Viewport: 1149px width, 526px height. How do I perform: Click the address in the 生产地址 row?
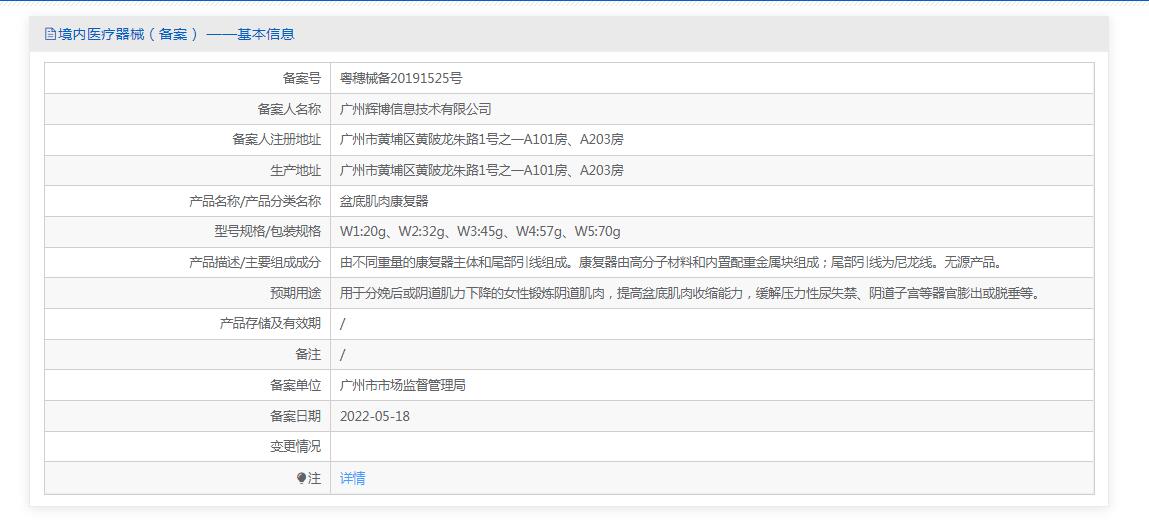(x=481, y=171)
